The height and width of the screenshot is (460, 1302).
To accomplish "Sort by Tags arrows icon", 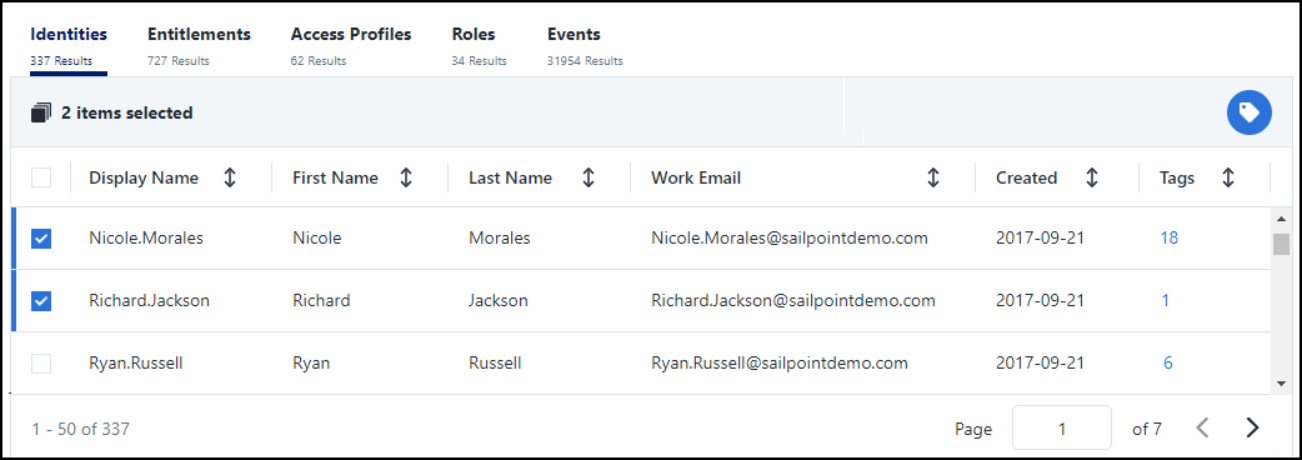I will point(1228,178).
